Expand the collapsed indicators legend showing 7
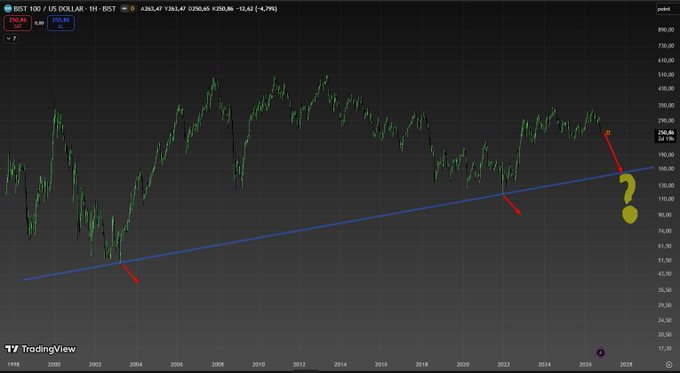 [x=11, y=39]
